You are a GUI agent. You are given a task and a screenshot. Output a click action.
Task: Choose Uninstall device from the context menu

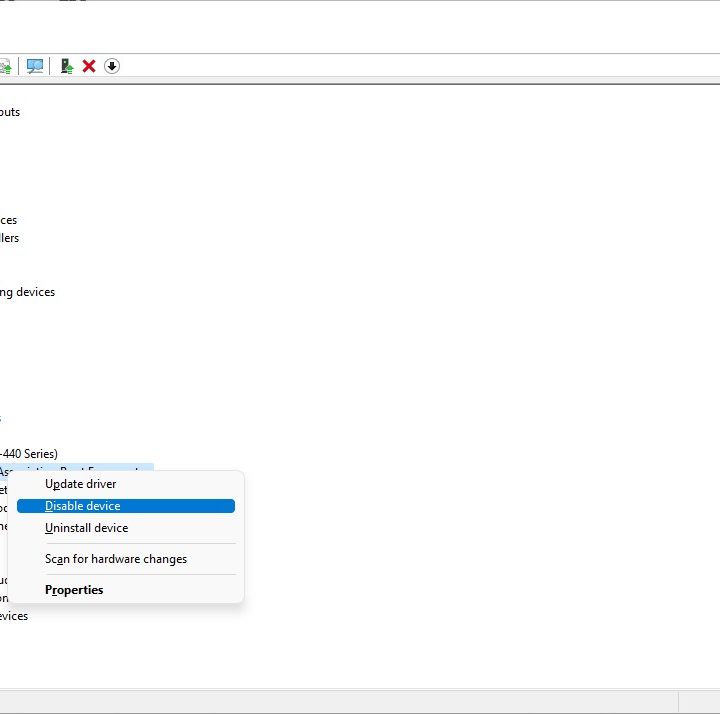point(126,528)
